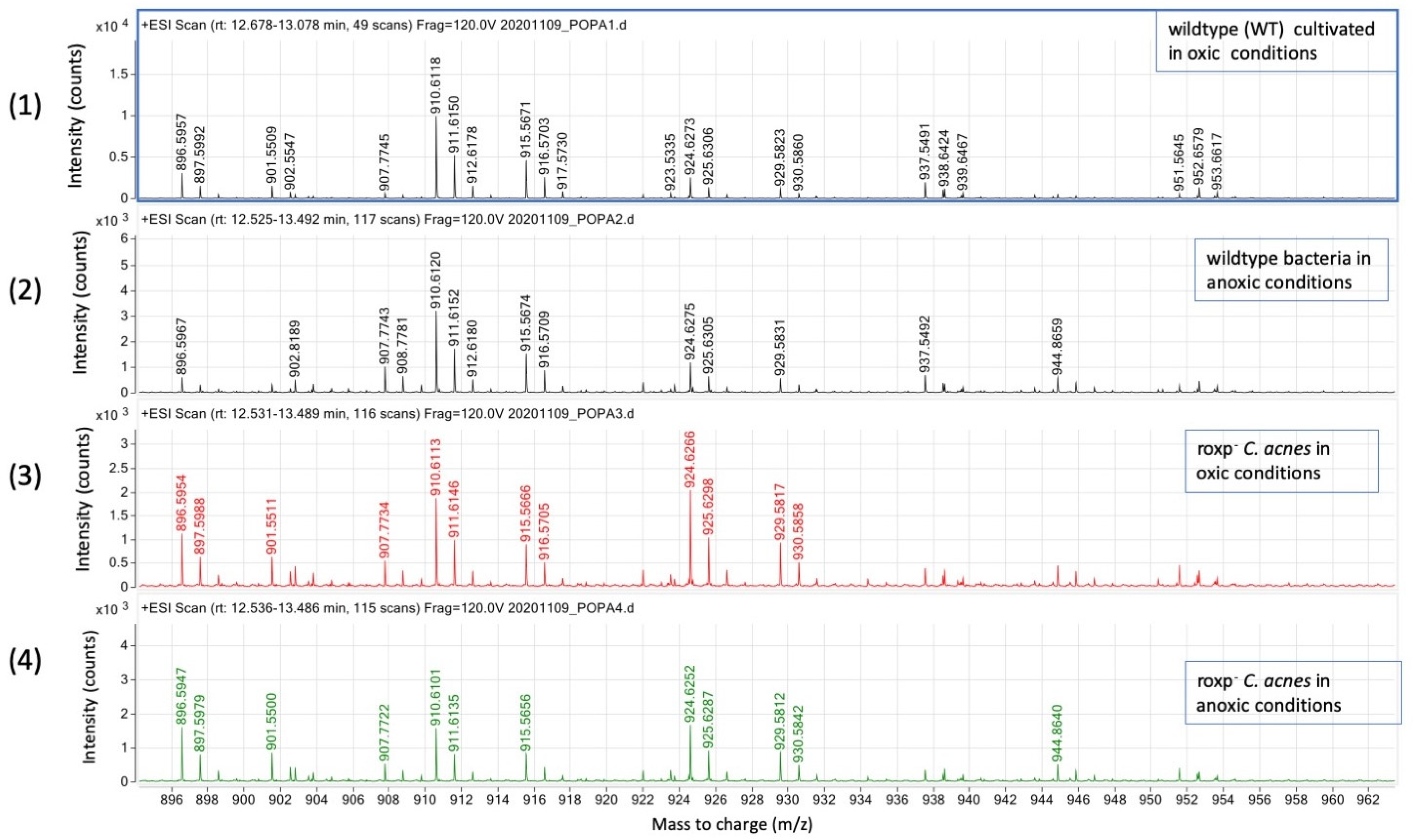Click the panel (1) number label

tap(25, 106)
